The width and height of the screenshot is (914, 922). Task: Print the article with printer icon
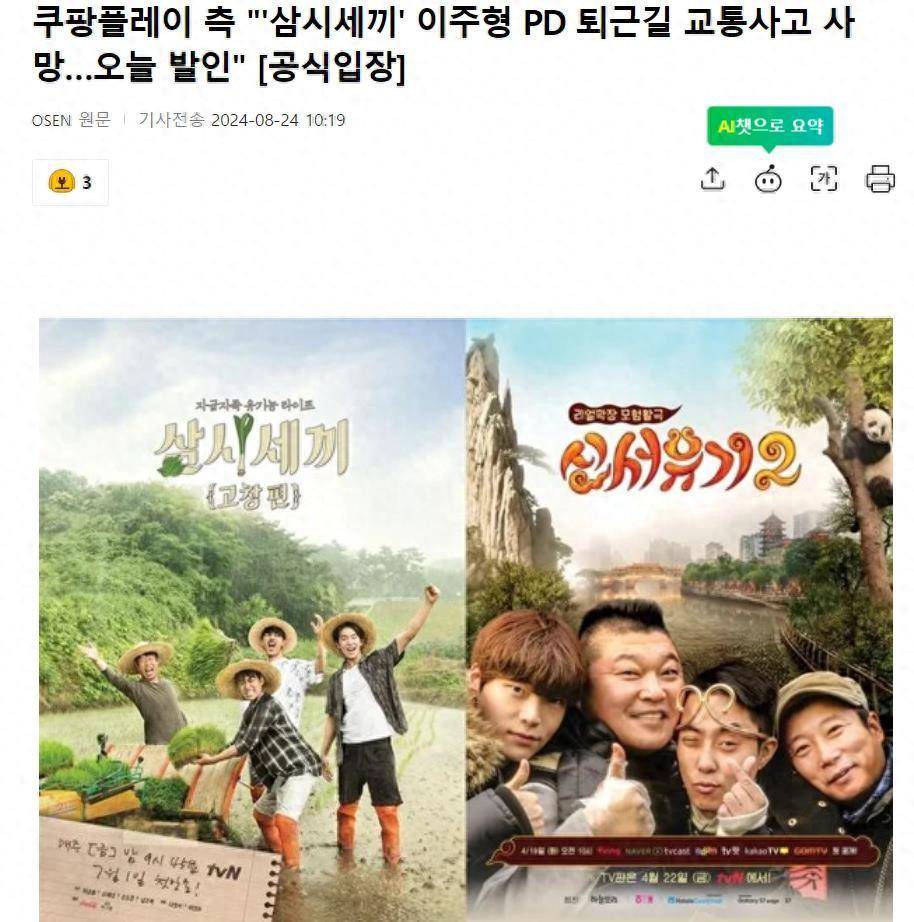(x=880, y=179)
